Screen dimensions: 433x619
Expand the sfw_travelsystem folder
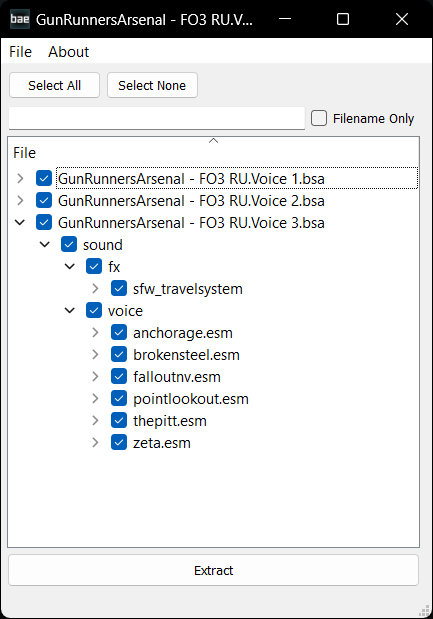point(95,289)
